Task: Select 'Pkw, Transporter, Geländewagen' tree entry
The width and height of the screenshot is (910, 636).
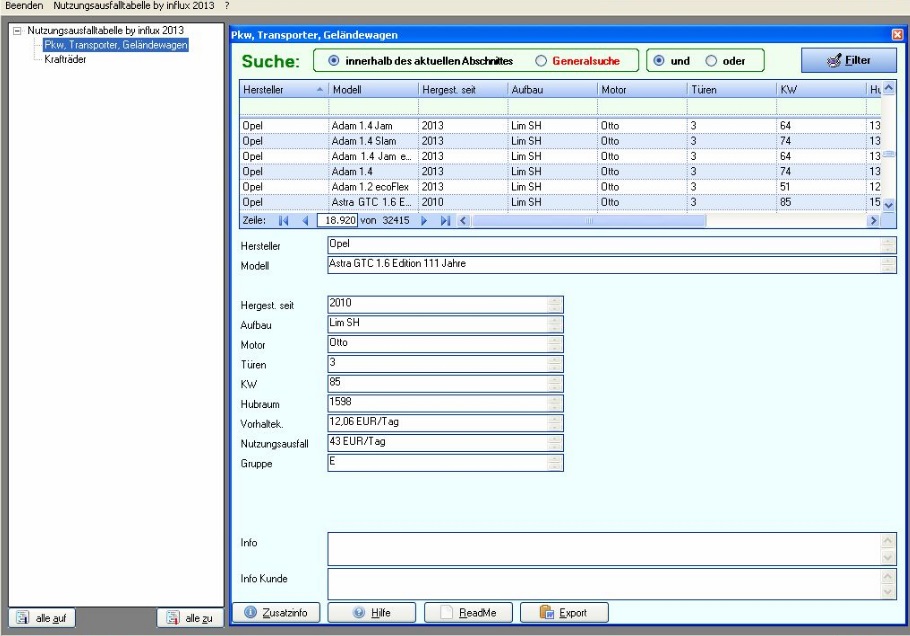Action: [115, 45]
